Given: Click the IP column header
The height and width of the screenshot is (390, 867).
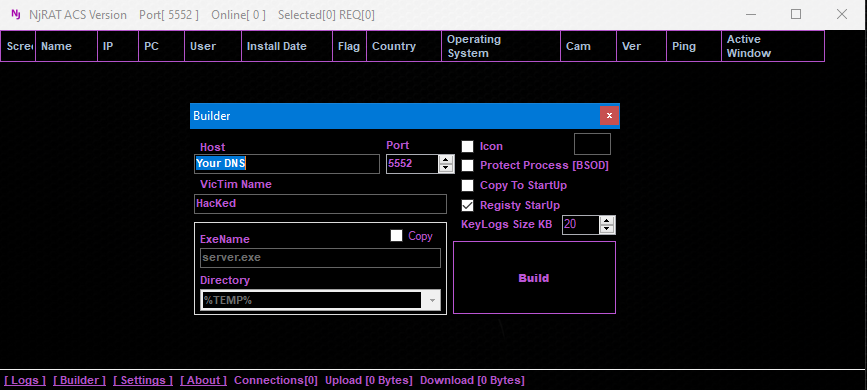Looking at the screenshot, I should pyautogui.click(x=118, y=46).
